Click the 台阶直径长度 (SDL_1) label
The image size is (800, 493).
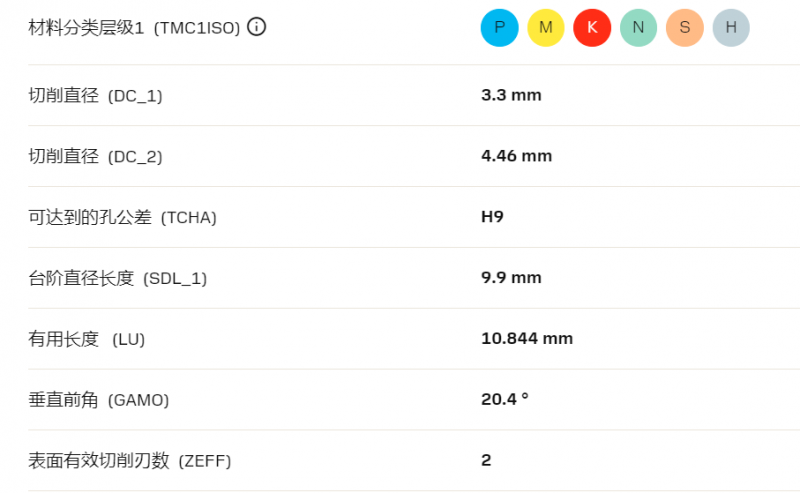(x=118, y=278)
